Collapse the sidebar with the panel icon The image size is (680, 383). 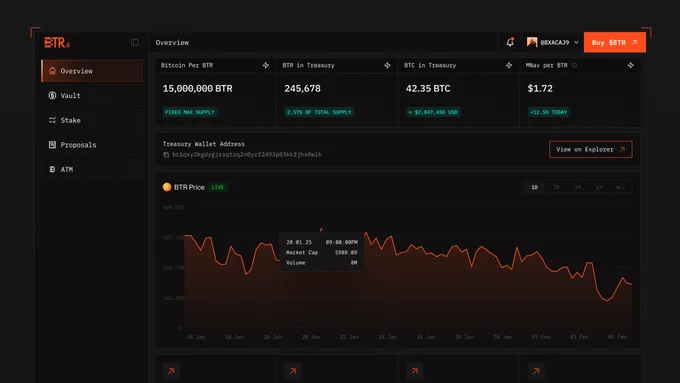tap(134, 42)
